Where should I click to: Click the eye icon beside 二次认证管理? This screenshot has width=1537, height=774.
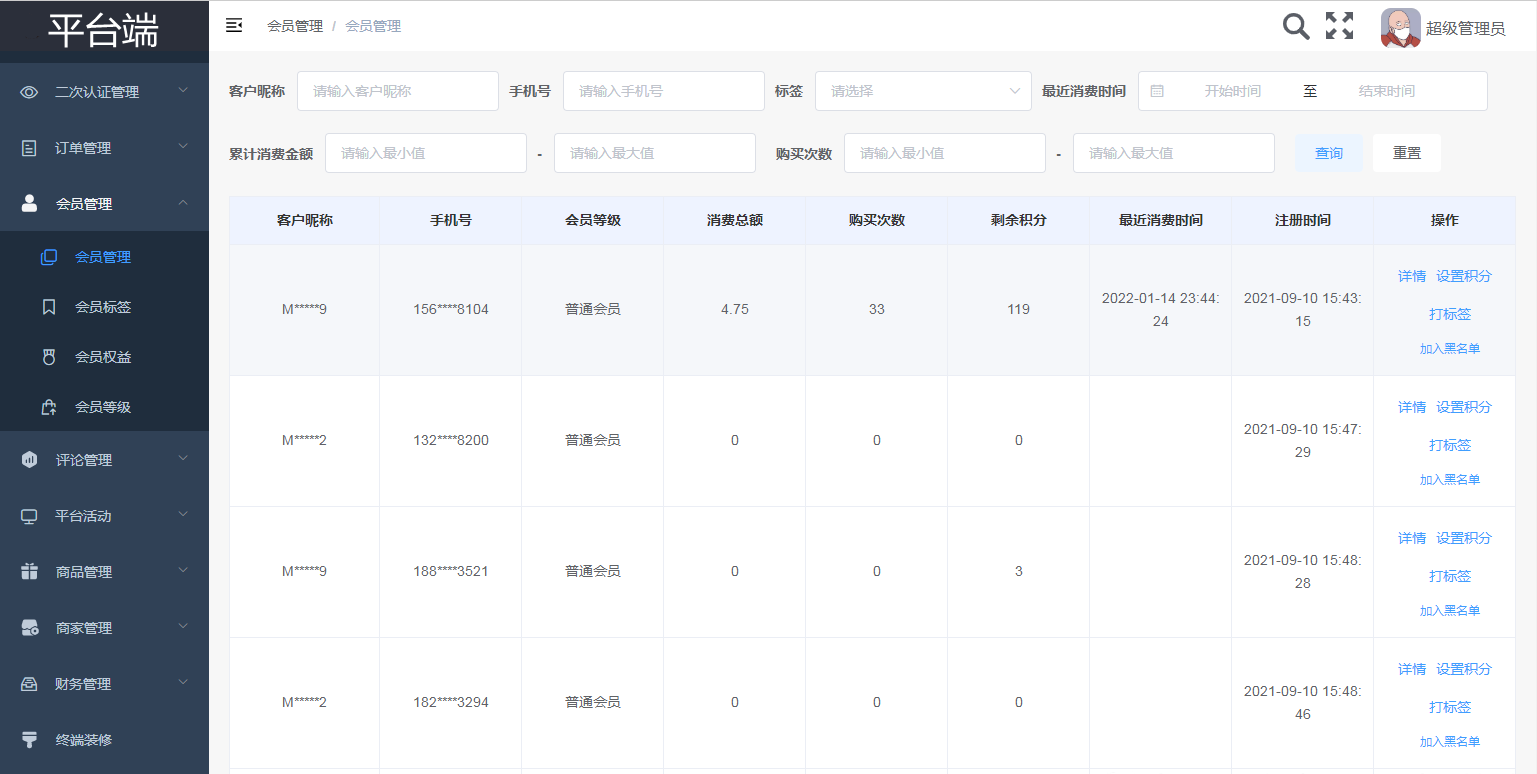tap(29, 92)
